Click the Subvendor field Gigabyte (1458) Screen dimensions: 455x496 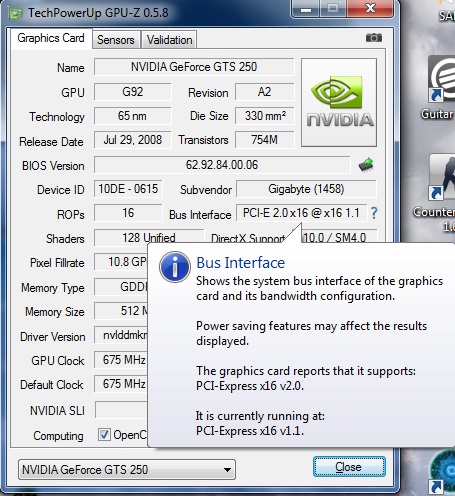[x=306, y=189]
